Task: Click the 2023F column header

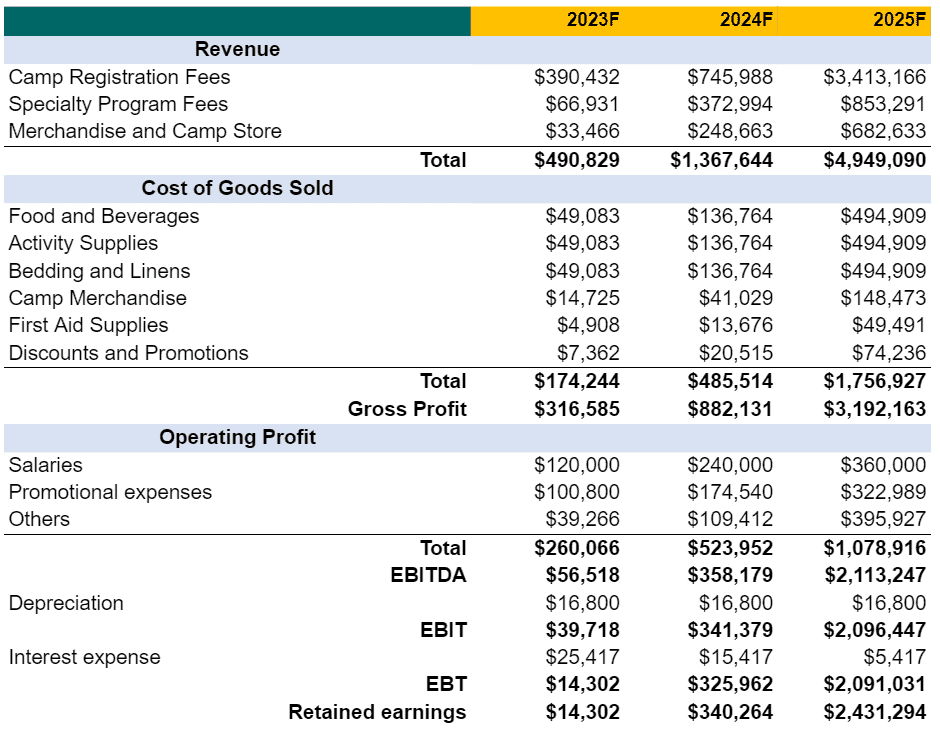Action: pyautogui.click(x=592, y=20)
